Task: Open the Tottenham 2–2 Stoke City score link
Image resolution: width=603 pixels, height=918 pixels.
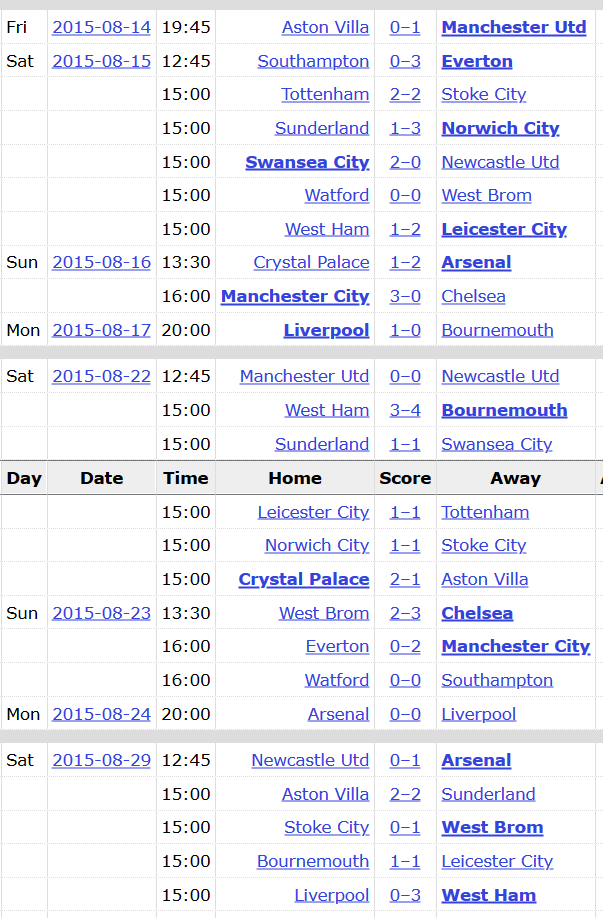Action: pyautogui.click(x=405, y=94)
